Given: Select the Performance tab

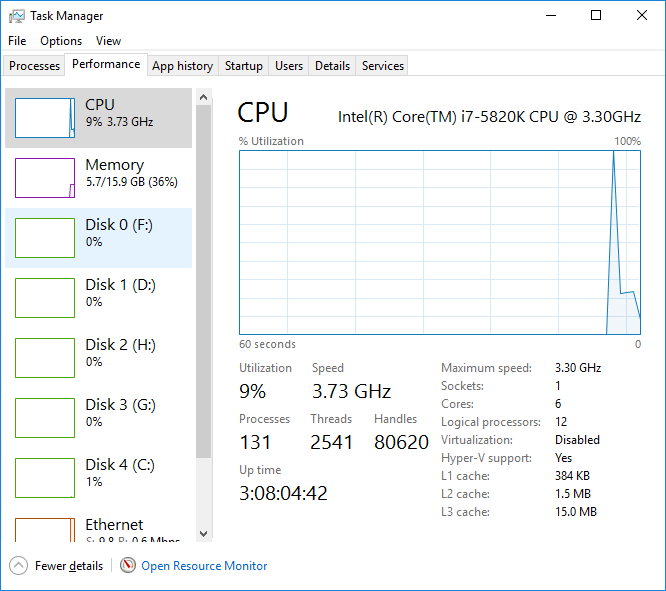Looking at the screenshot, I should coord(106,64).
